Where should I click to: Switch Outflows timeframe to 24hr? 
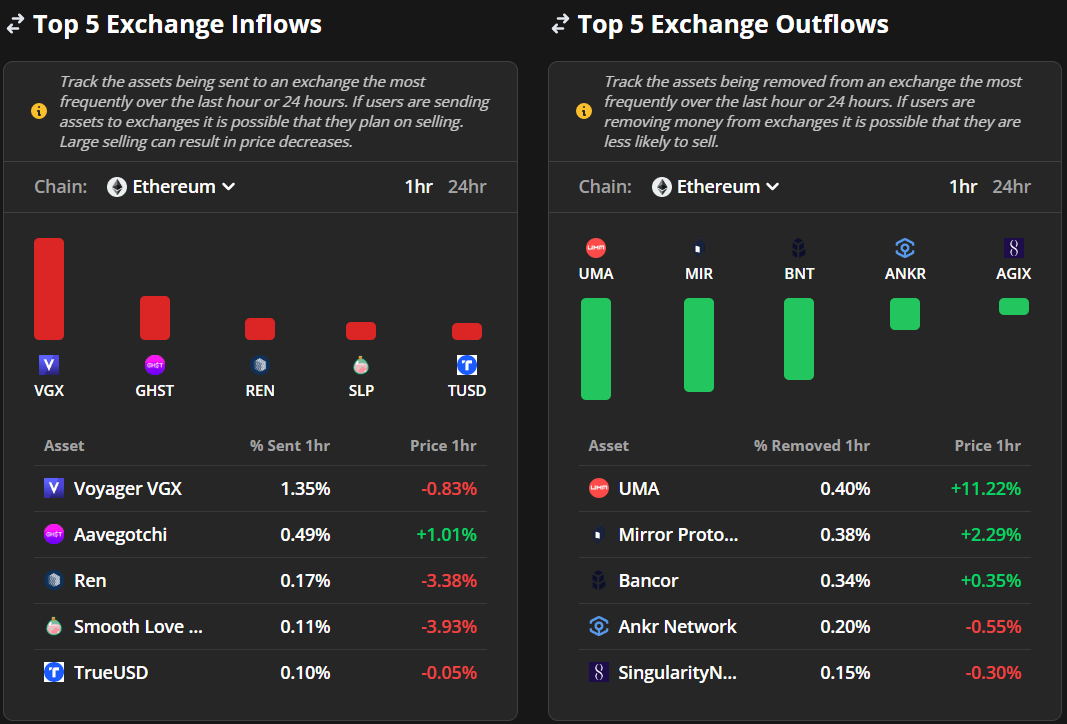point(1011,186)
